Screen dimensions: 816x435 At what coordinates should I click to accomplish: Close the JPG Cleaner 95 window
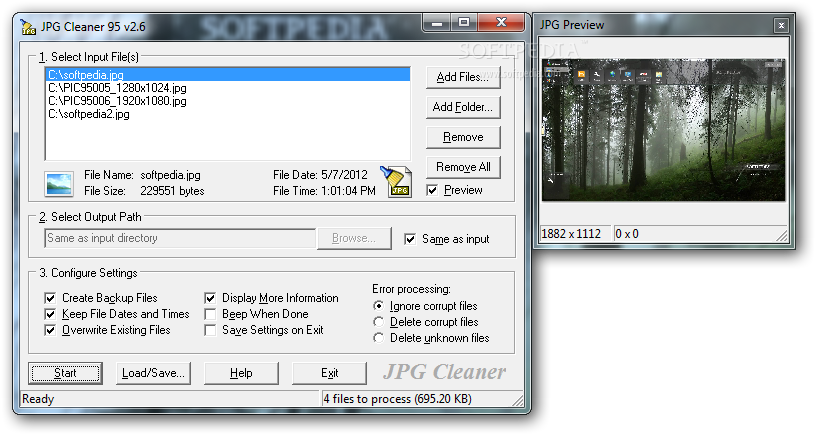pos(501,23)
